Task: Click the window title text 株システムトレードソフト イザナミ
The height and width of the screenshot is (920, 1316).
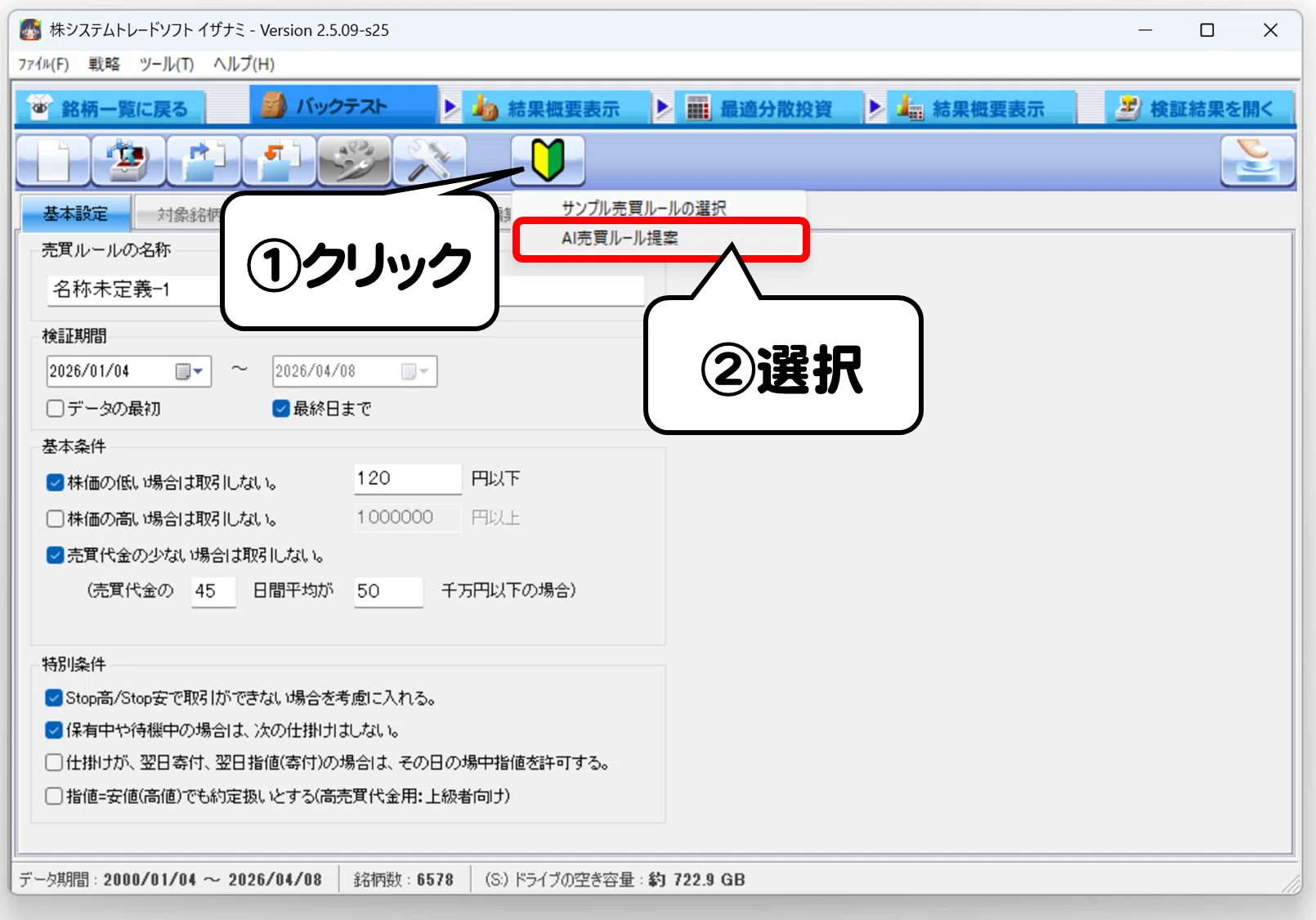Action: (x=147, y=30)
